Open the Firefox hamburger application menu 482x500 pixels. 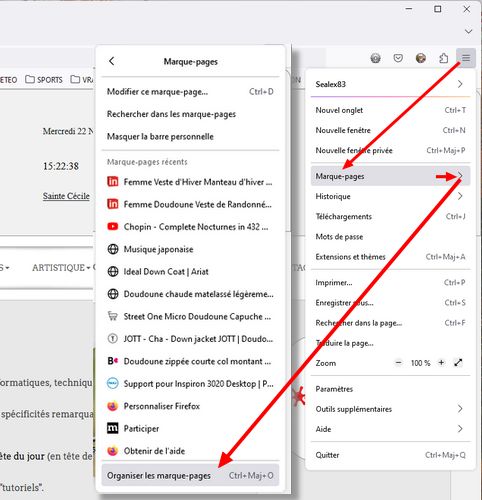(x=466, y=58)
